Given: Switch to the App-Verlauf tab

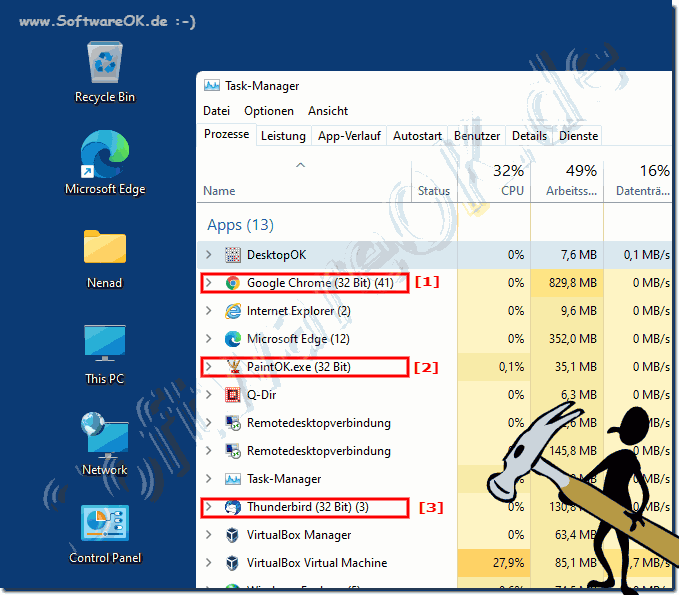Looking at the screenshot, I should (x=349, y=136).
